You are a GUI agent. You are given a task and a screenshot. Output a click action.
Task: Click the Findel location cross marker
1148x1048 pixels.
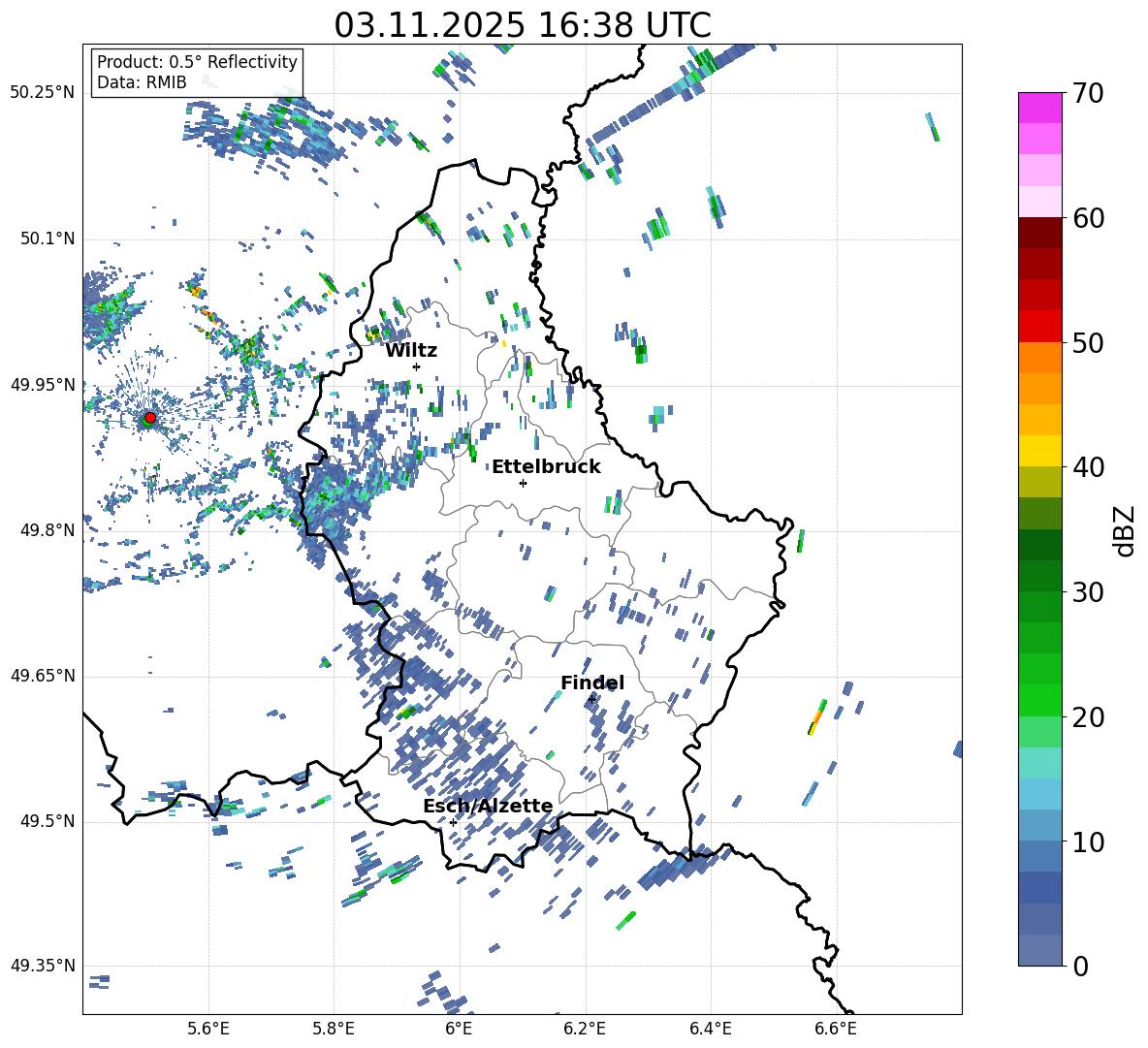(591, 698)
